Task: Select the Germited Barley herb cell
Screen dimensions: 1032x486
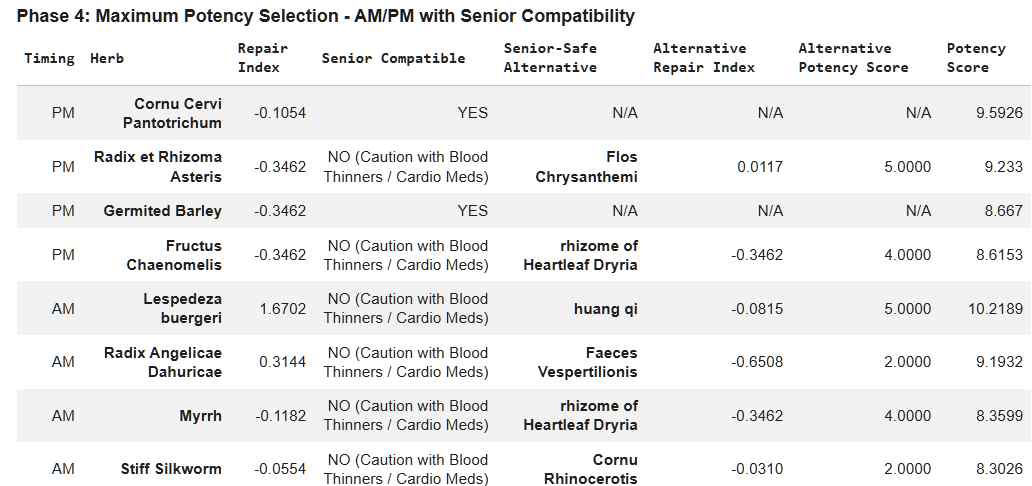Action: point(162,211)
